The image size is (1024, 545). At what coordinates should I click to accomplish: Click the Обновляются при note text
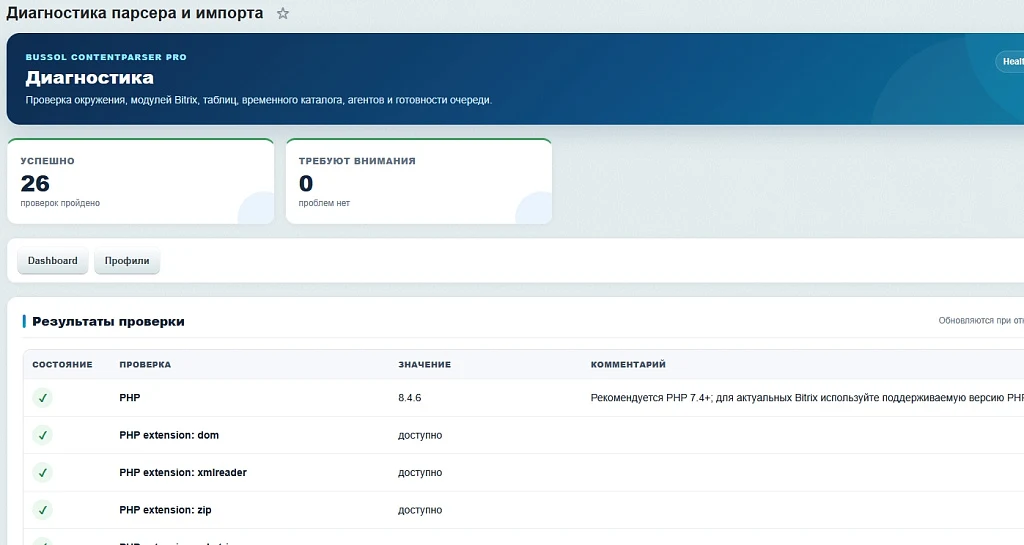[x=981, y=320]
